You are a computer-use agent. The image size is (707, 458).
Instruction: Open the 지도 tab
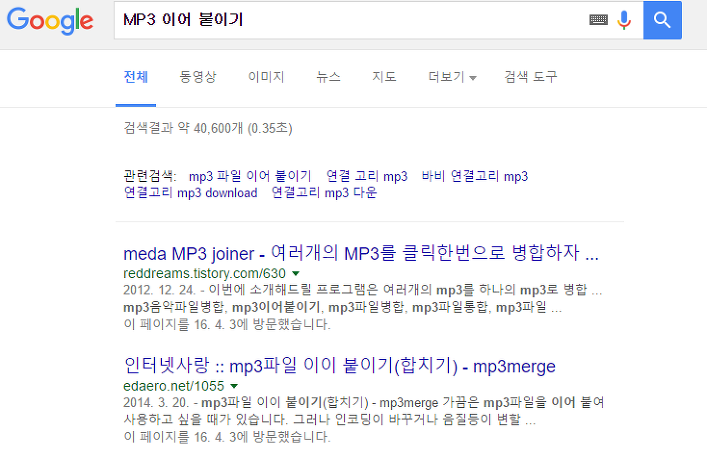[384, 77]
